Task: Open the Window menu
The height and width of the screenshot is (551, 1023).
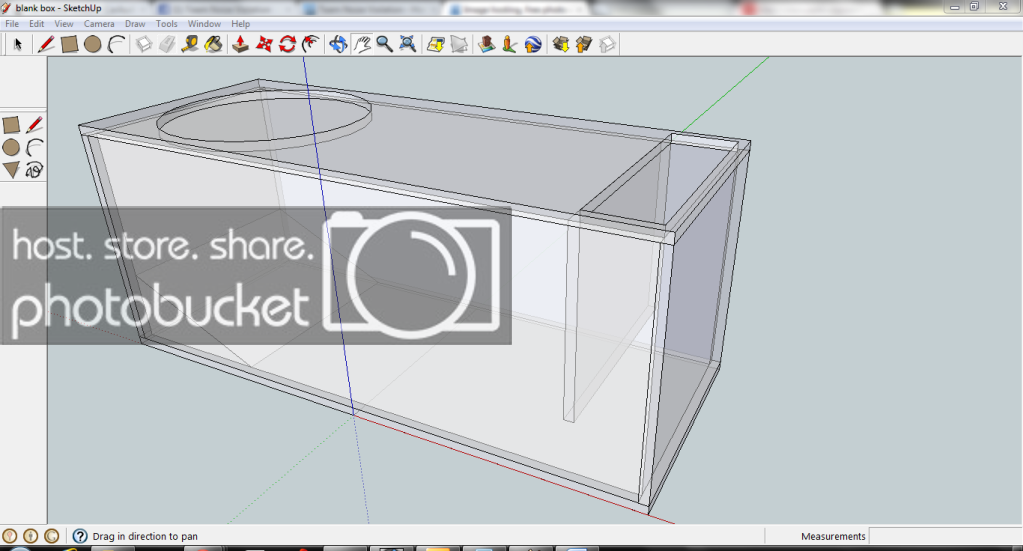Action: point(204,23)
